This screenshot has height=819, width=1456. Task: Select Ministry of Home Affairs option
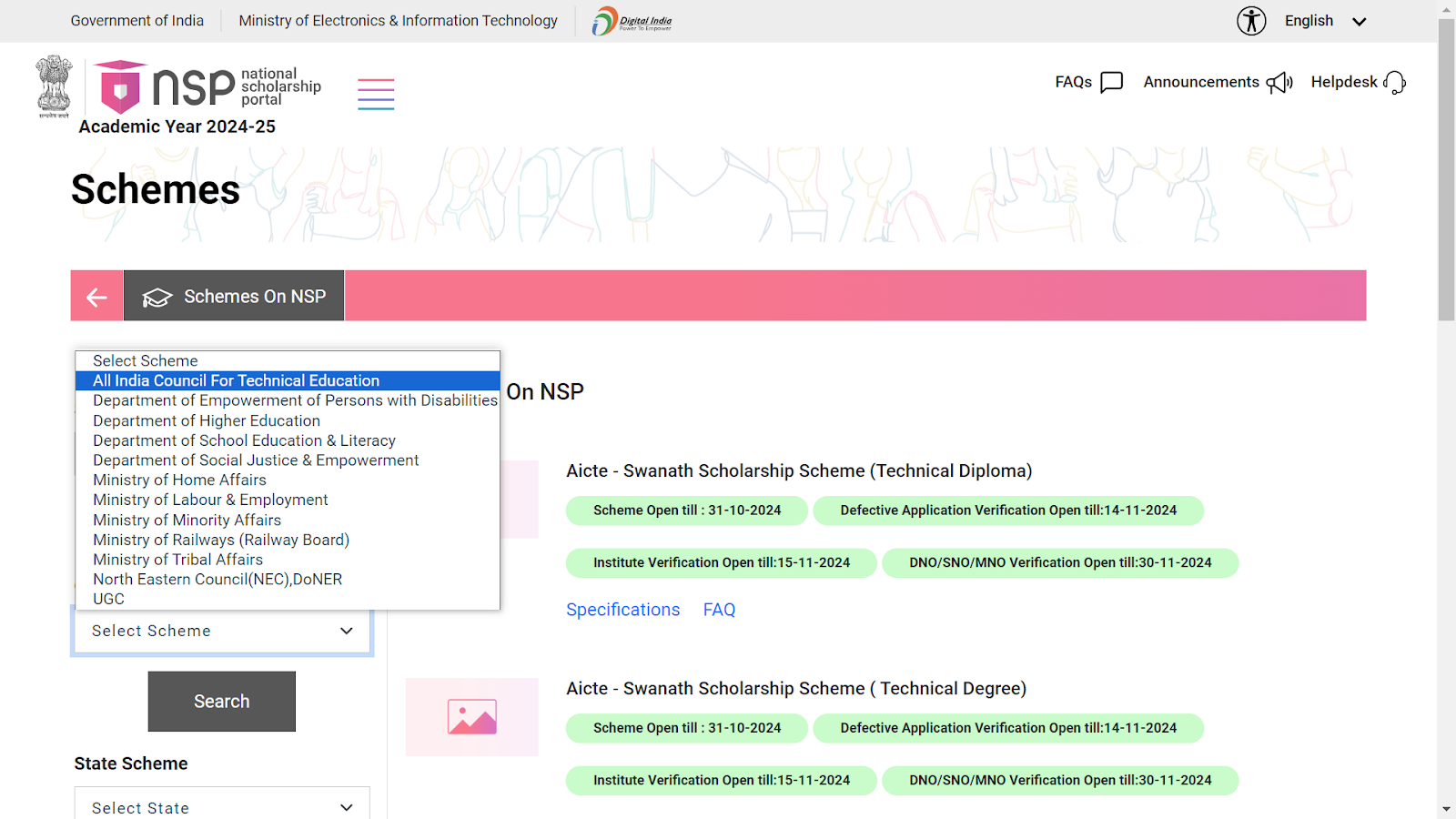(288, 480)
